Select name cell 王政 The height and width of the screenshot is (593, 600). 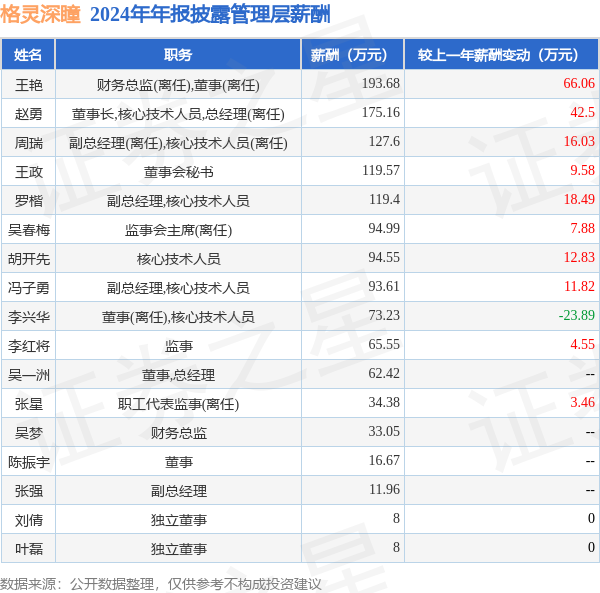(x=29, y=172)
